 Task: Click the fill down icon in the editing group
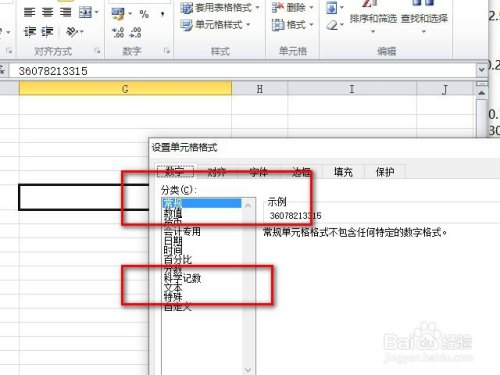(332, 8)
